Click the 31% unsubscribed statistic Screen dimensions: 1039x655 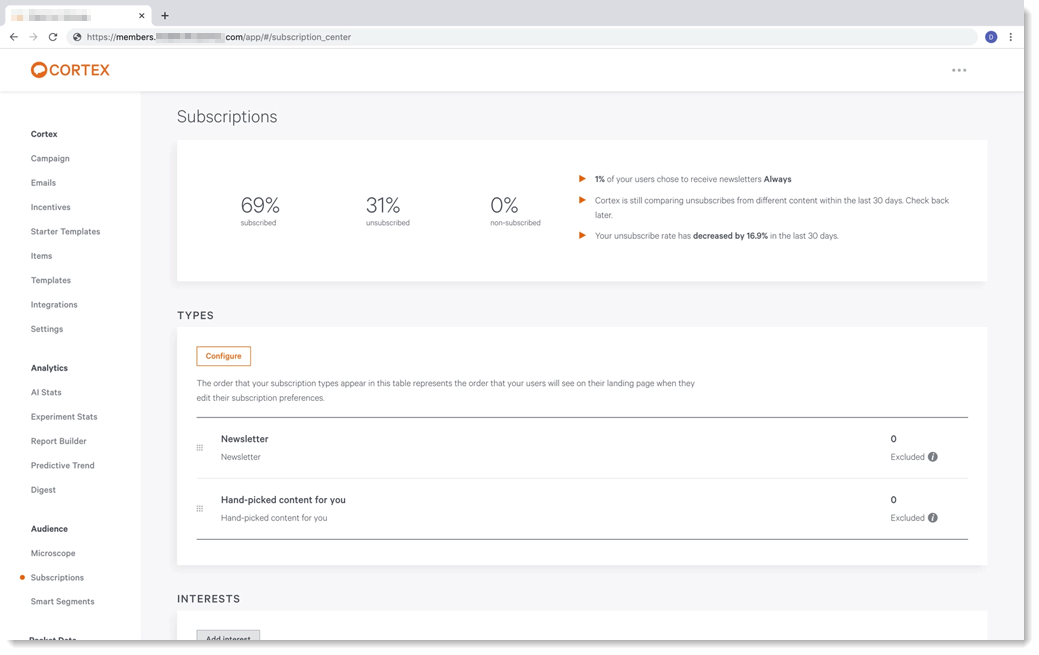point(388,211)
